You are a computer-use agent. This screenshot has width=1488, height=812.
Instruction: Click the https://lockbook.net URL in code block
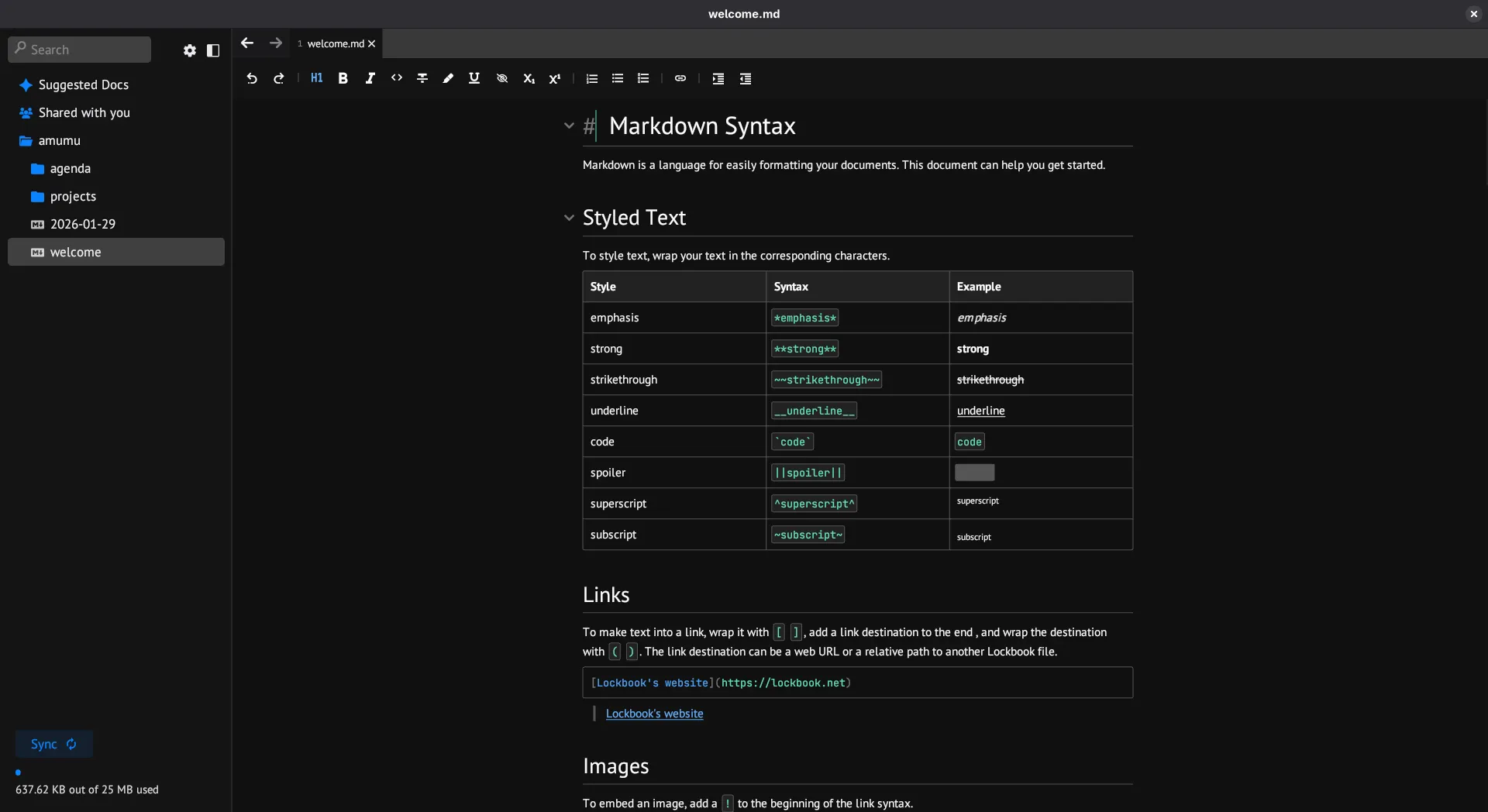click(x=783, y=683)
